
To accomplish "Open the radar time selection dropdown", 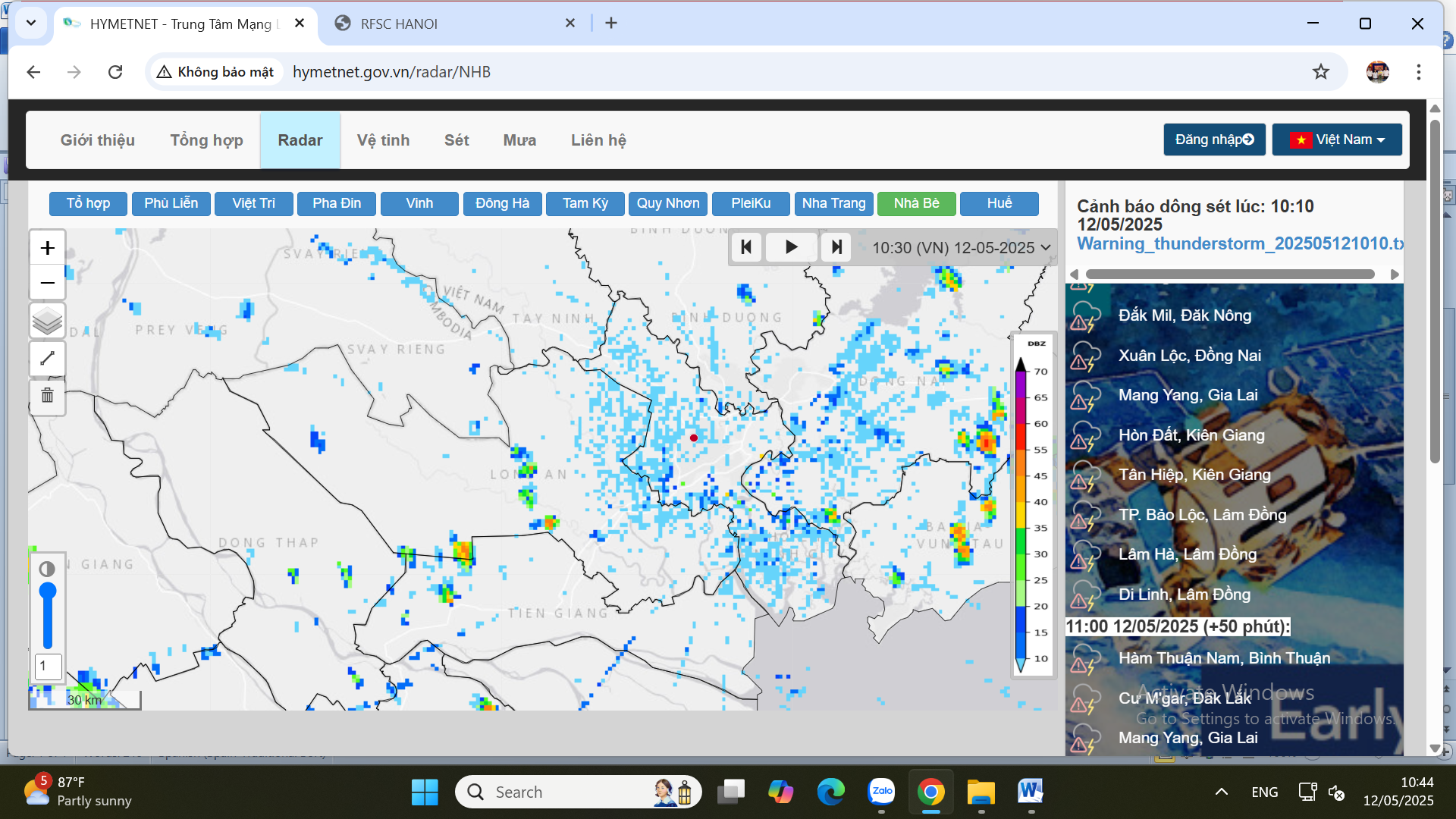I will pyautogui.click(x=961, y=248).
